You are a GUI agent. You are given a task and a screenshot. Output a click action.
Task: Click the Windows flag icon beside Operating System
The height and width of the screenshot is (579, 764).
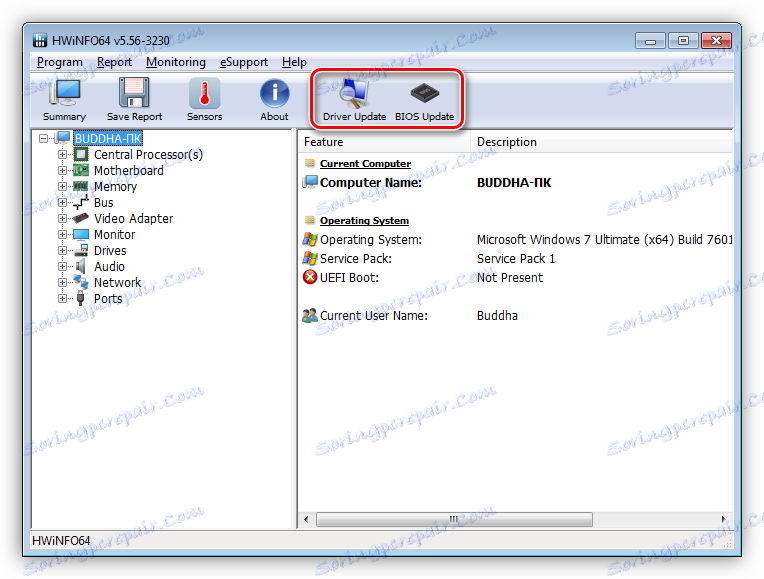coord(310,239)
